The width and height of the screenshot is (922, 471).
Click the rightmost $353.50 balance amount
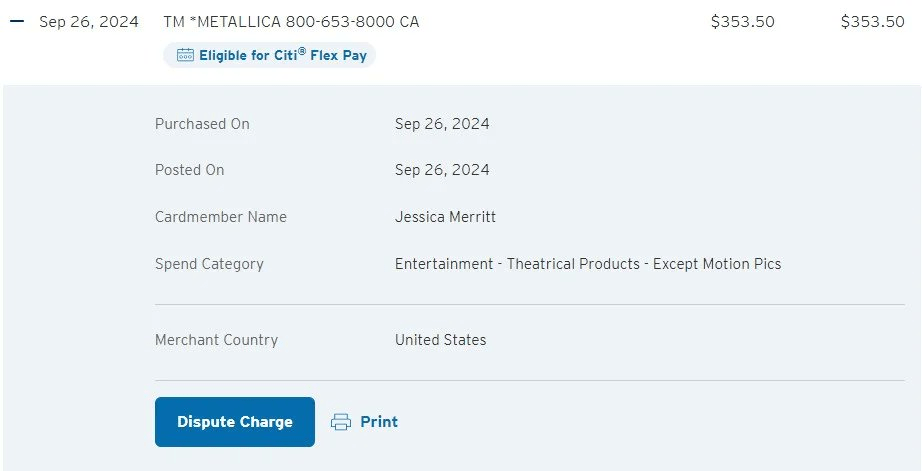pos(872,22)
